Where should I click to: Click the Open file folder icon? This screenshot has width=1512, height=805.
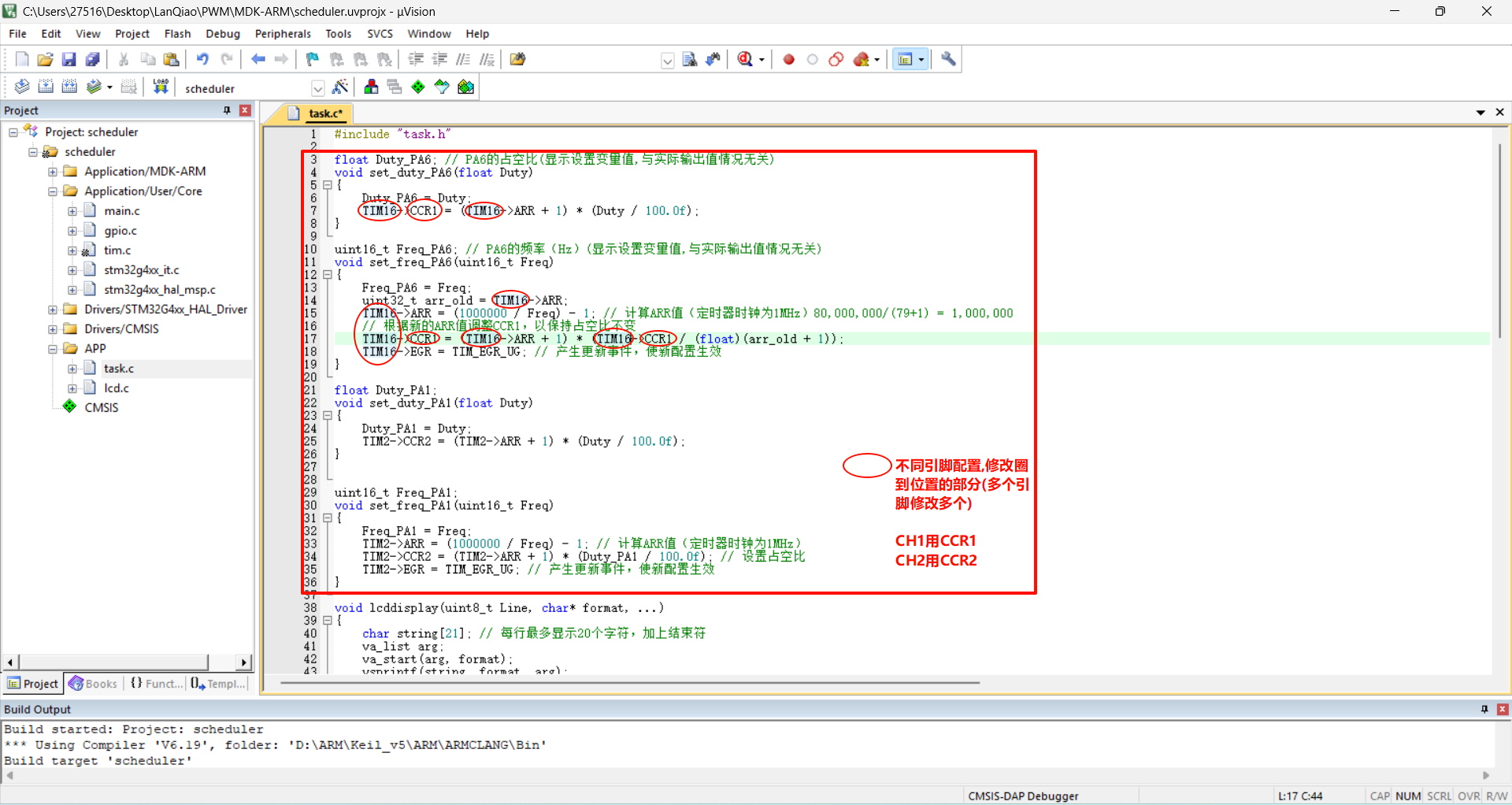(46, 59)
